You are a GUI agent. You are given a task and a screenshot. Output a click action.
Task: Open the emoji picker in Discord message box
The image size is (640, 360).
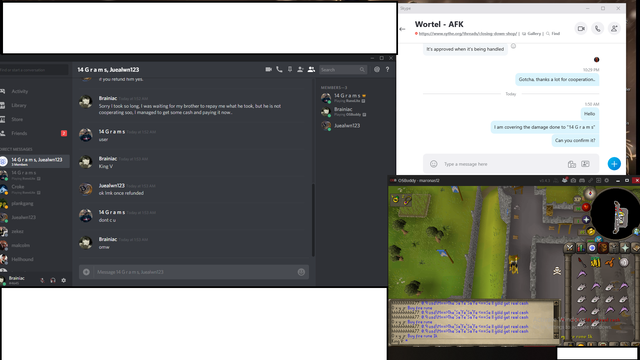coord(301,272)
